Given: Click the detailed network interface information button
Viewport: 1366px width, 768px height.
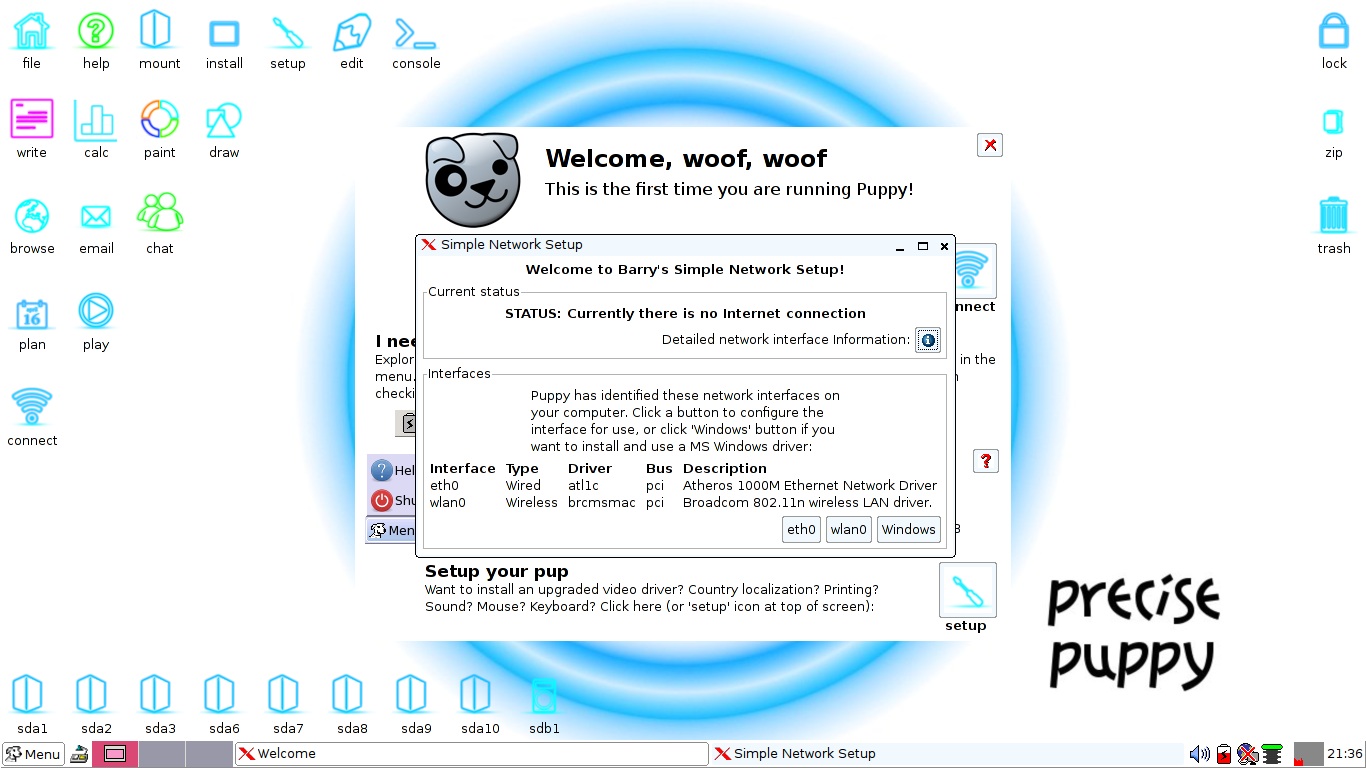Looking at the screenshot, I should point(928,340).
